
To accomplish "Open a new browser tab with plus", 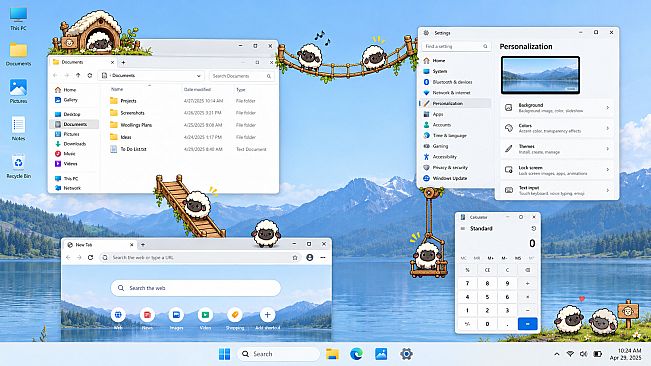I will pyautogui.click(x=143, y=245).
